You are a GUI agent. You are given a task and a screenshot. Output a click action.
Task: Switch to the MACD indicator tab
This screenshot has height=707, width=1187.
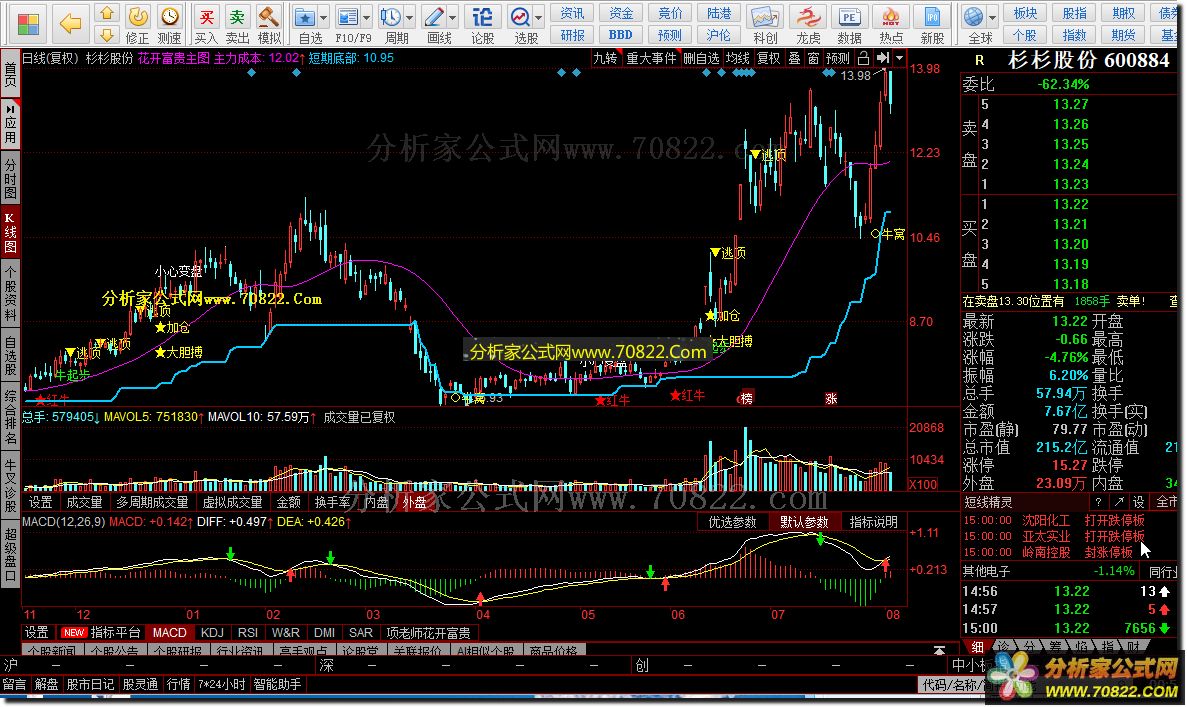pos(170,633)
